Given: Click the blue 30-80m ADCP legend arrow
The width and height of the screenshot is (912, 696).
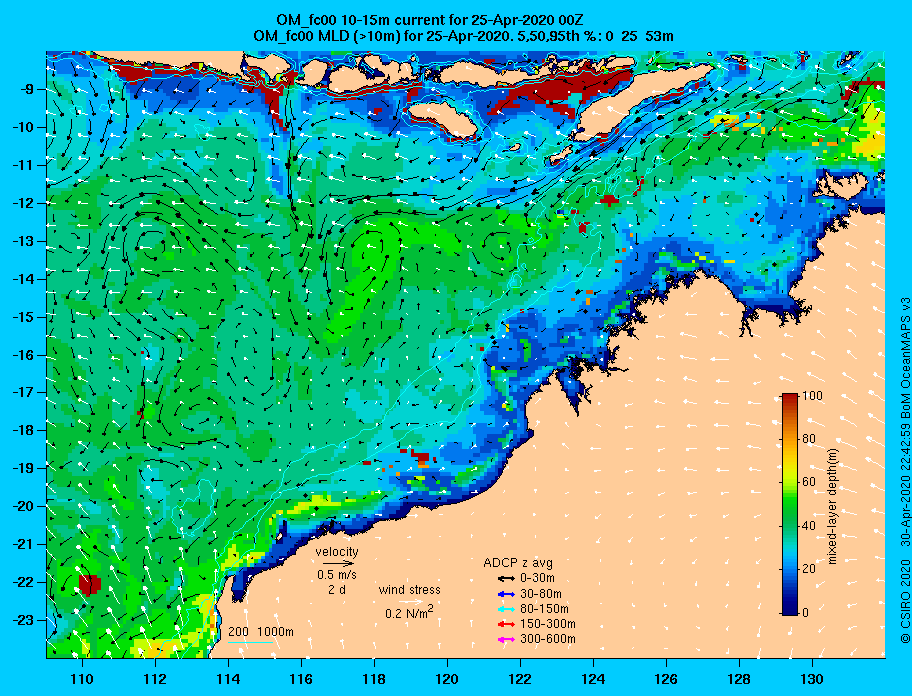Looking at the screenshot, I should 506,594.
